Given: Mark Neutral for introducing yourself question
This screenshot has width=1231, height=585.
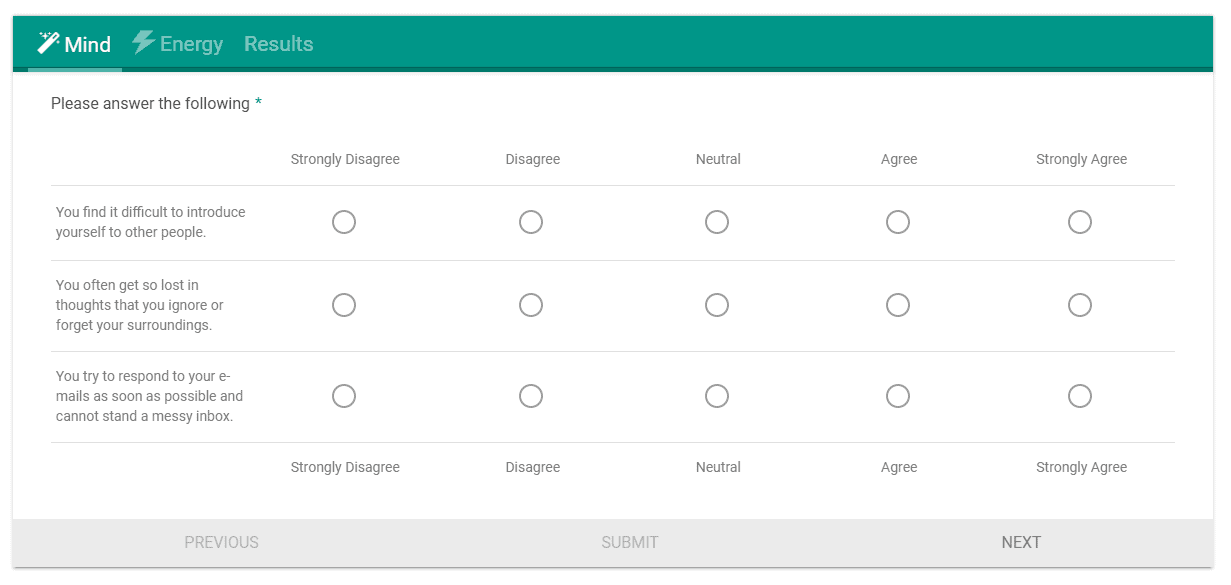Looking at the screenshot, I should click(717, 222).
